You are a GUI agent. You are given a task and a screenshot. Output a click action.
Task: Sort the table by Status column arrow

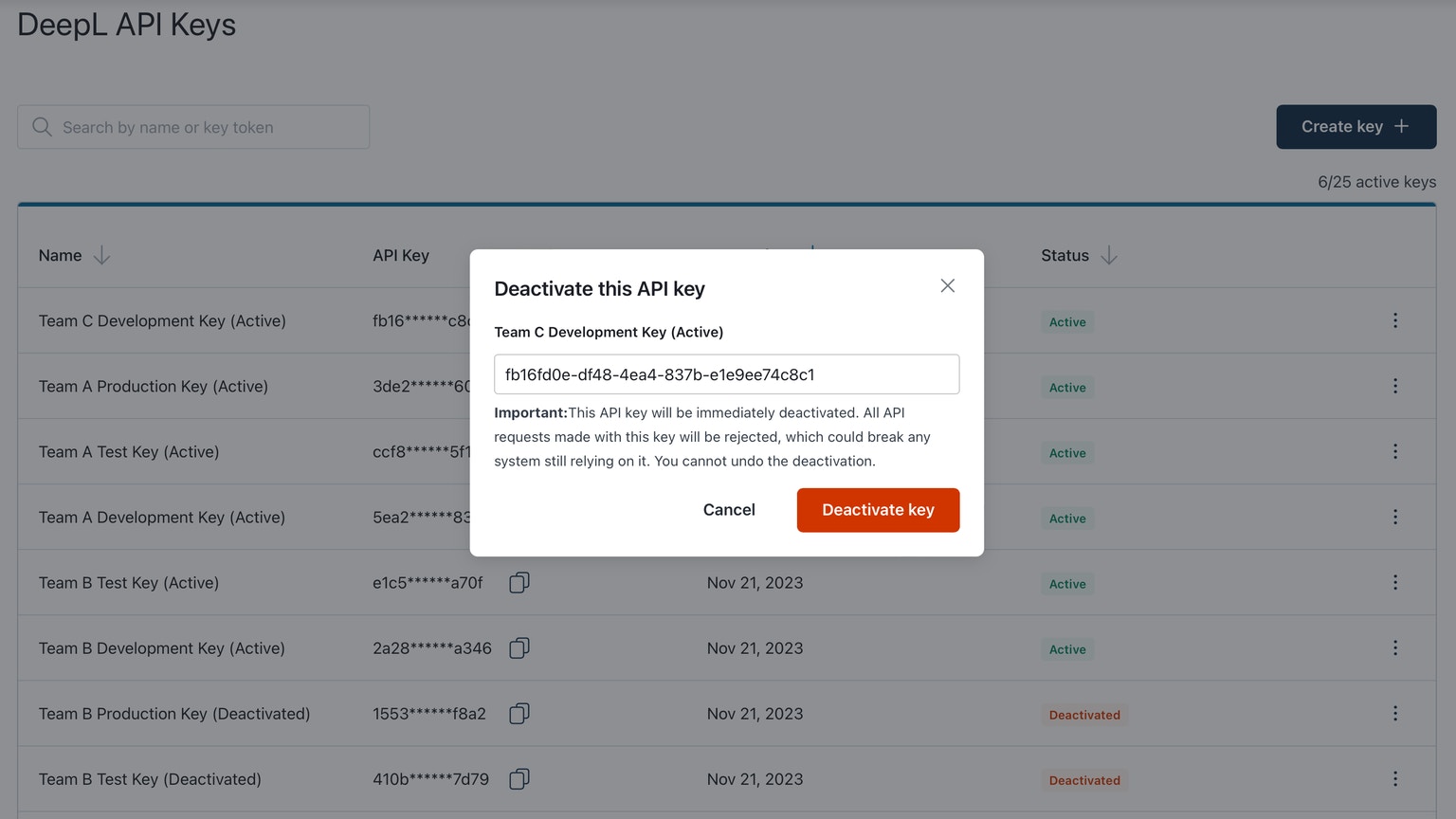1109,256
